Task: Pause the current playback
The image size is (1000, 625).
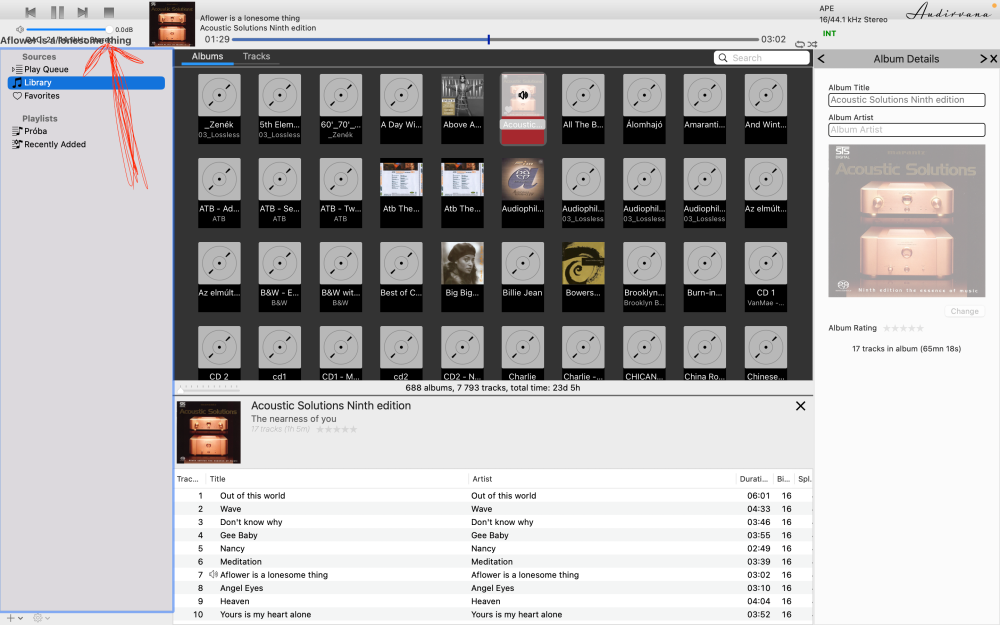Action: 57,12
